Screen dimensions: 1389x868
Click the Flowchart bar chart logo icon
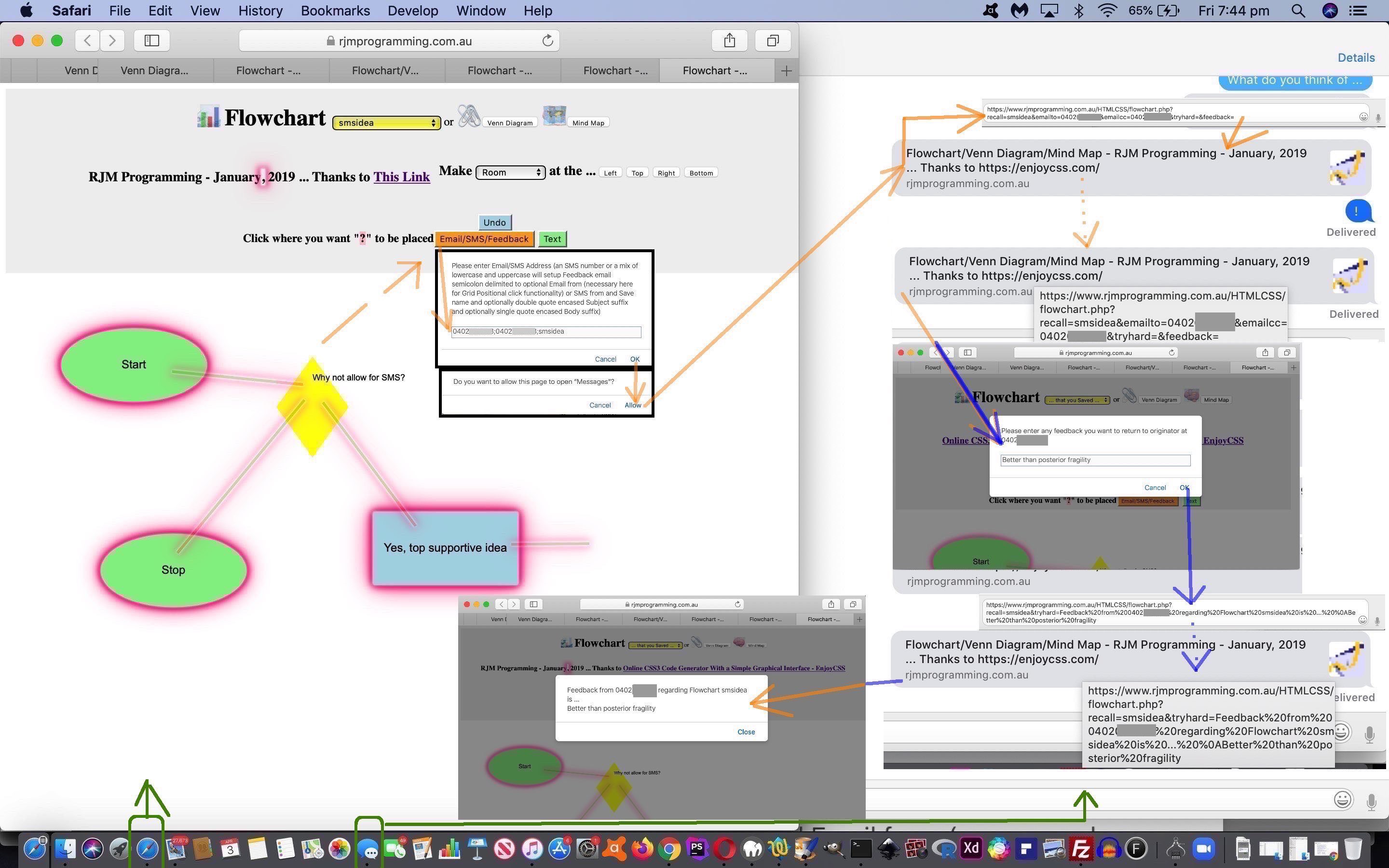208,117
